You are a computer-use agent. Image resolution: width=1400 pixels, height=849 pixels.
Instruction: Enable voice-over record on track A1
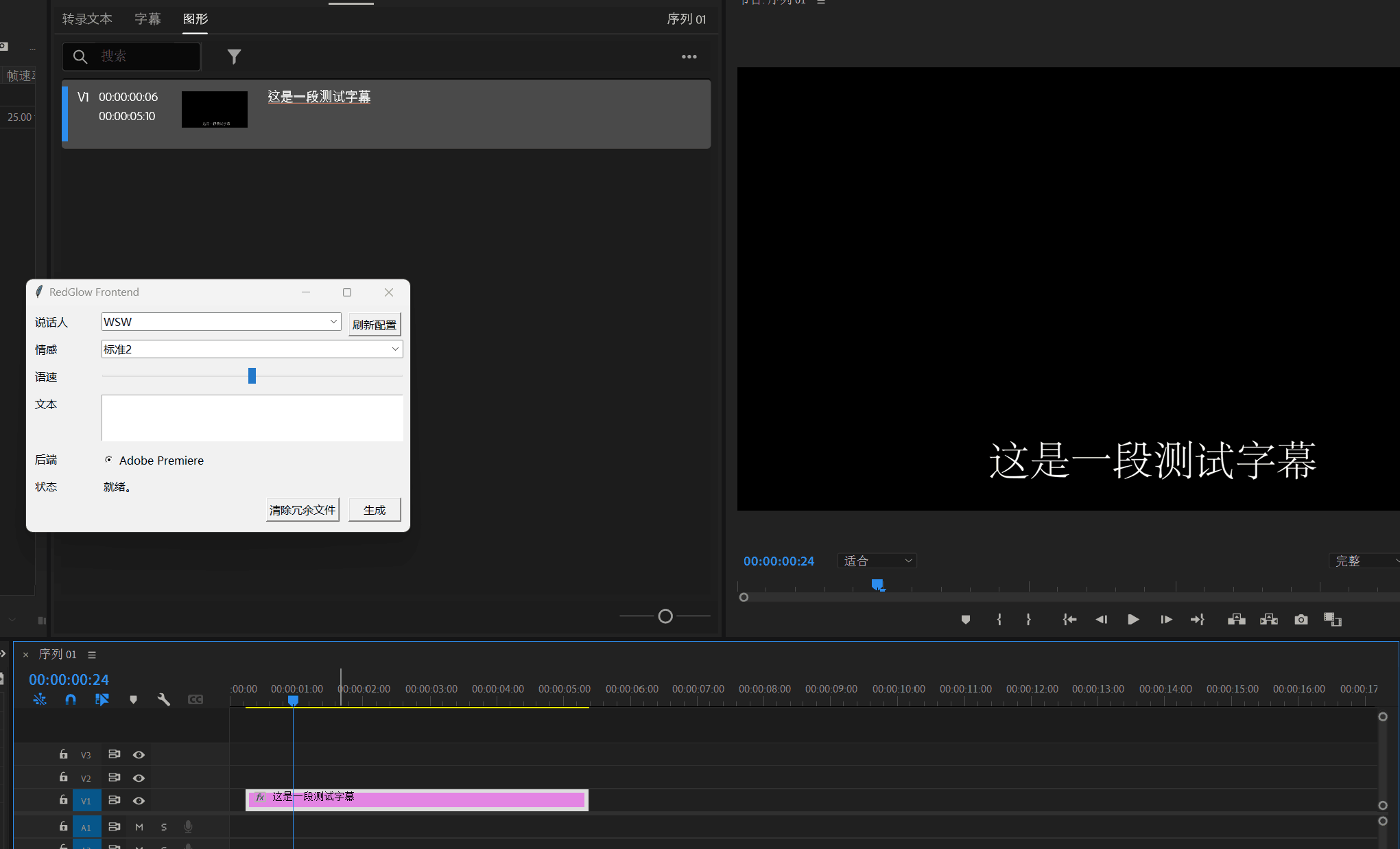188,827
